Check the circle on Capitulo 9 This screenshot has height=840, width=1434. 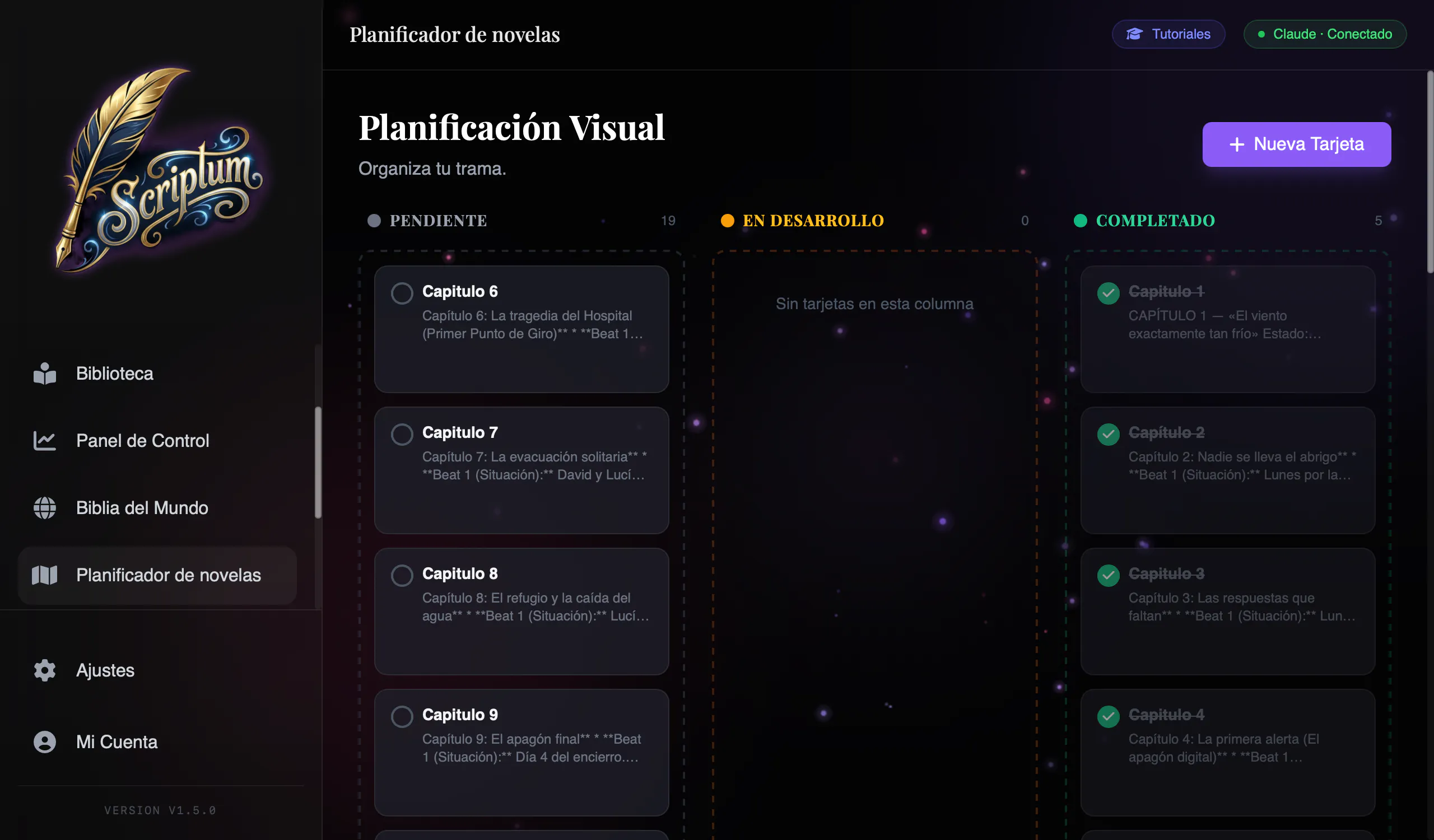click(x=402, y=717)
